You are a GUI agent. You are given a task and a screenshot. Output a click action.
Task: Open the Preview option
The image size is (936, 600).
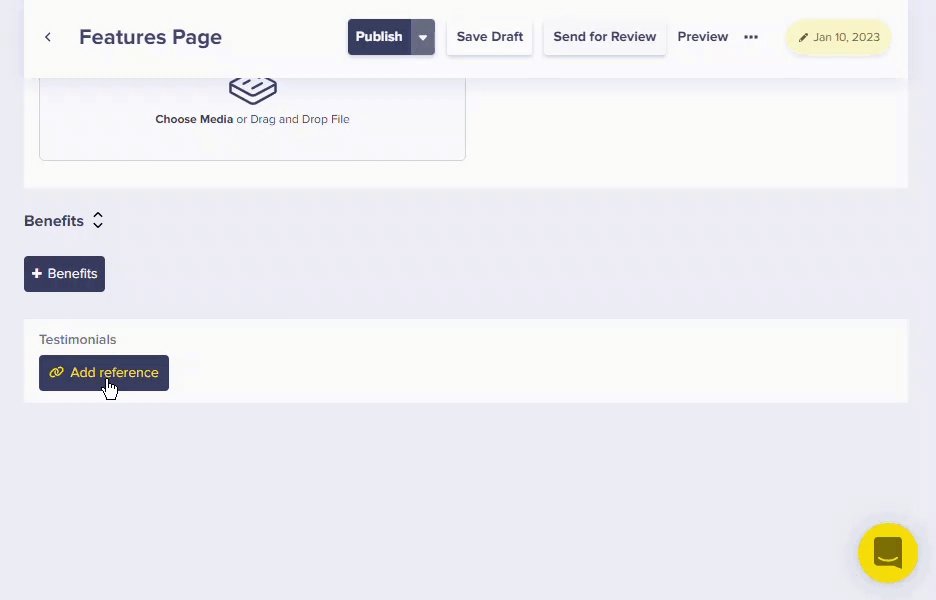pyautogui.click(x=702, y=37)
